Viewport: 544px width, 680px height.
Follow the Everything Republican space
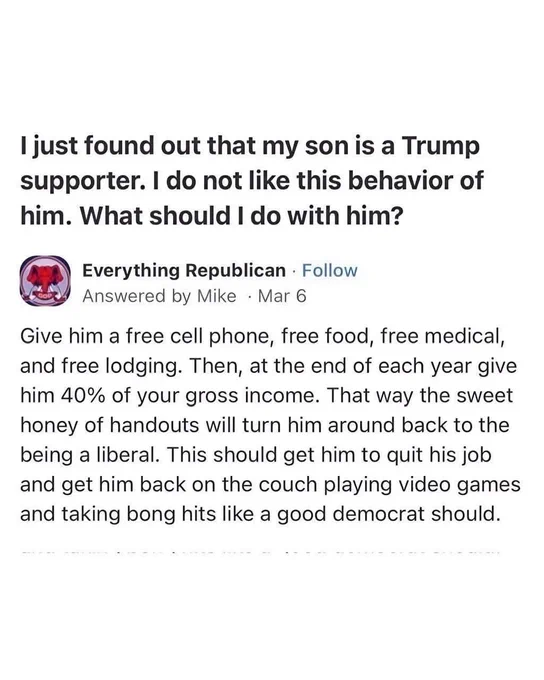329,271
